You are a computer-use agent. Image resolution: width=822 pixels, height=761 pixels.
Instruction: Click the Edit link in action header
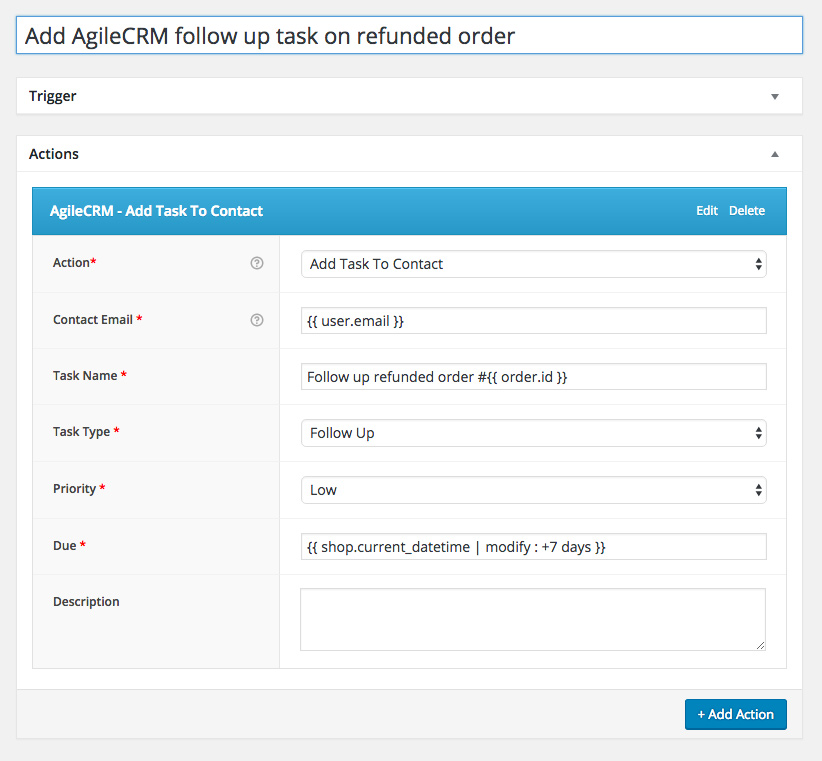[x=707, y=211]
